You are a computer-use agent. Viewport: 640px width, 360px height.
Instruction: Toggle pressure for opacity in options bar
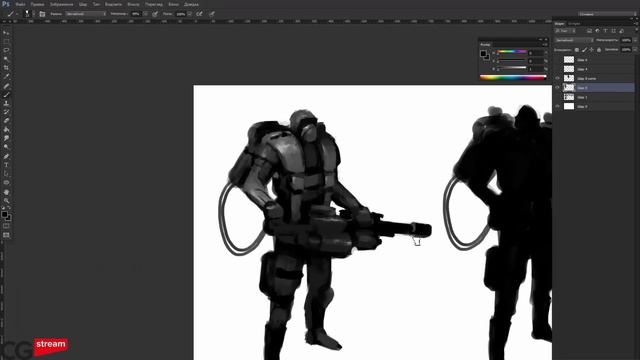coord(155,14)
